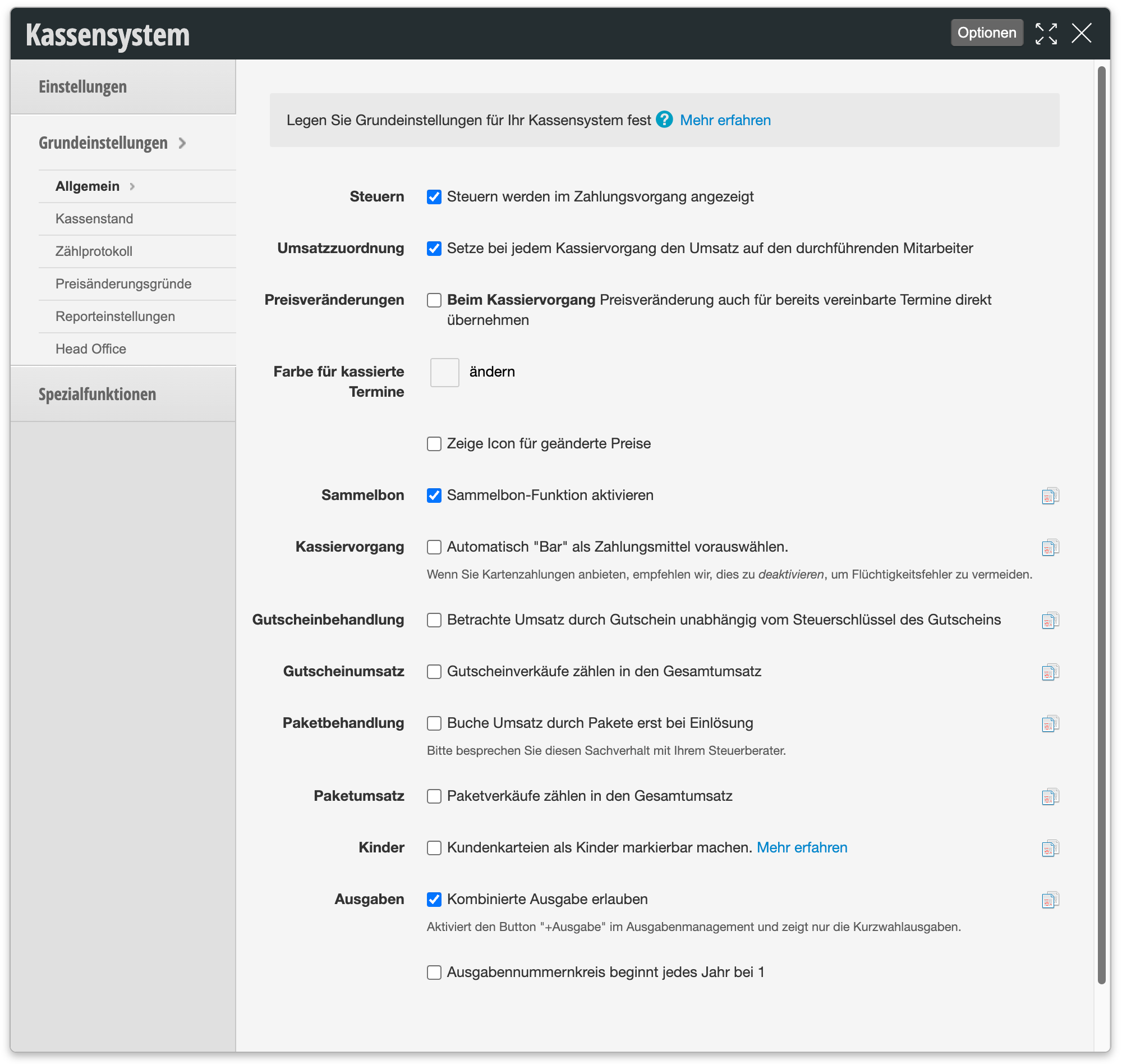Check Gutscheinverkäufe zählen in den Gesamtumsatz
The image size is (1122, 1064).
(434, 672)
